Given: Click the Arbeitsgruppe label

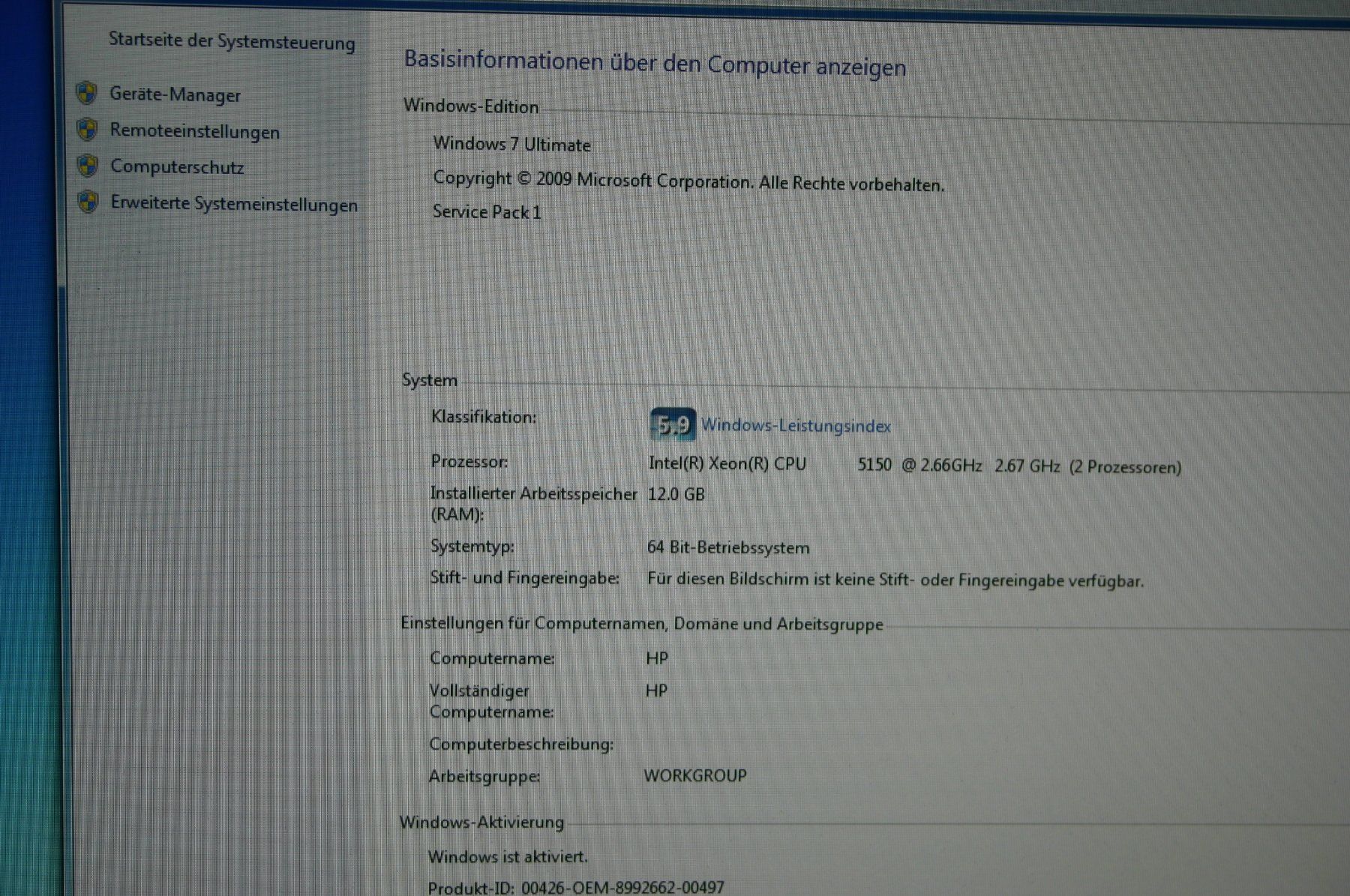Looking at the screenshot, I should pos(484,777).
